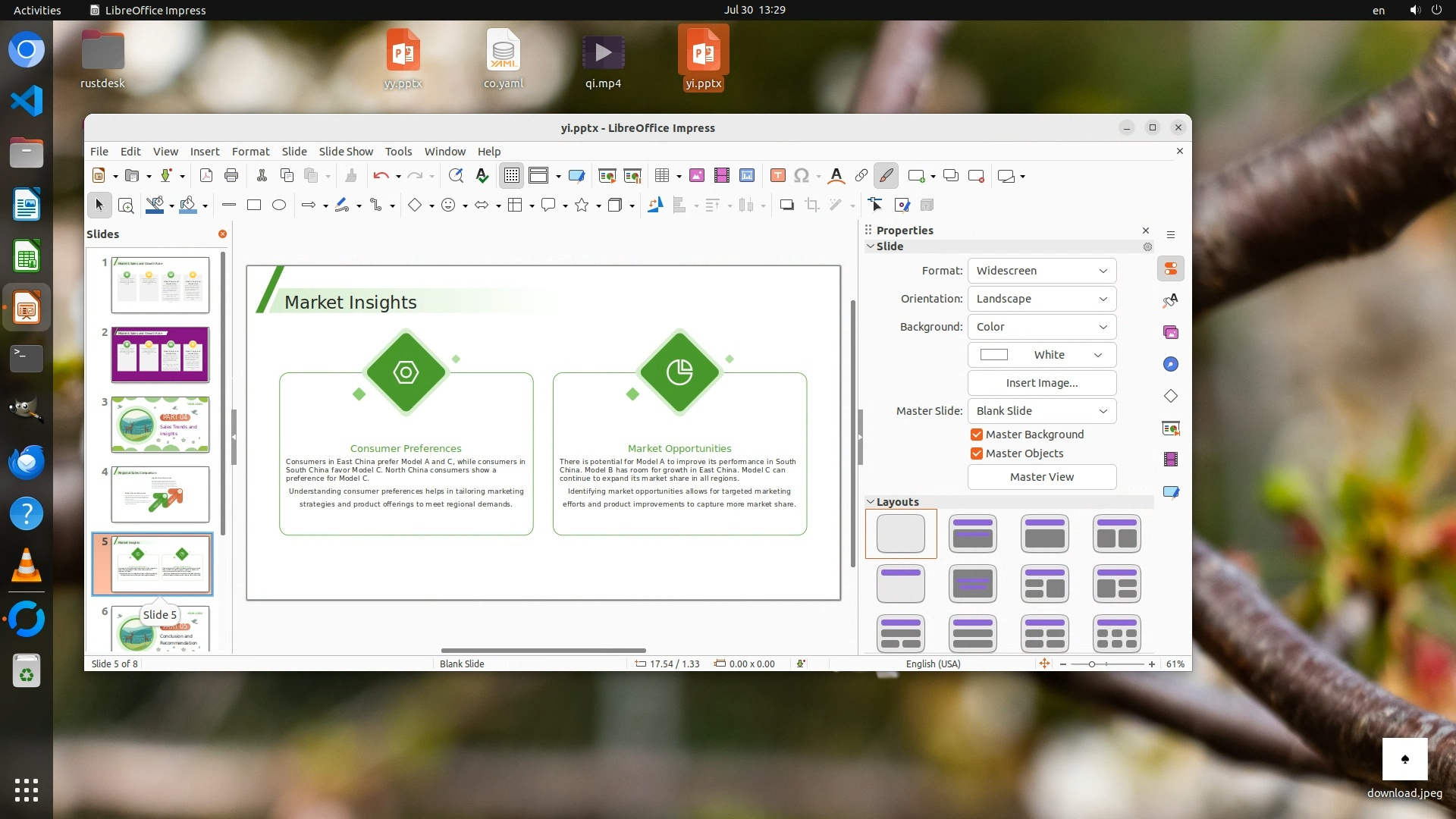
Task: Click the Master View button
Action: [x=1041, y=477]
